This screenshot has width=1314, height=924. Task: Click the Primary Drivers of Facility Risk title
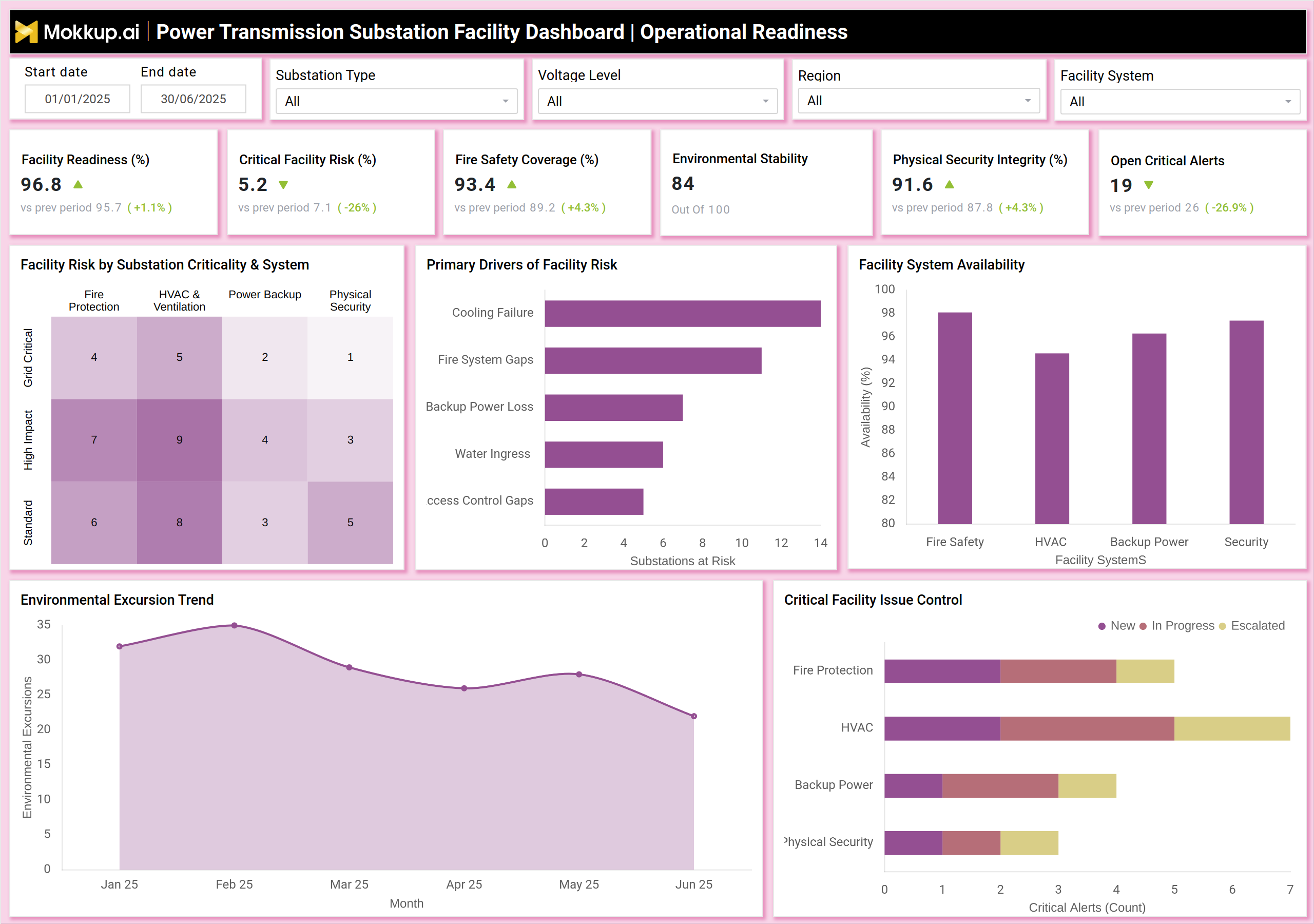[x=521, y=264]
